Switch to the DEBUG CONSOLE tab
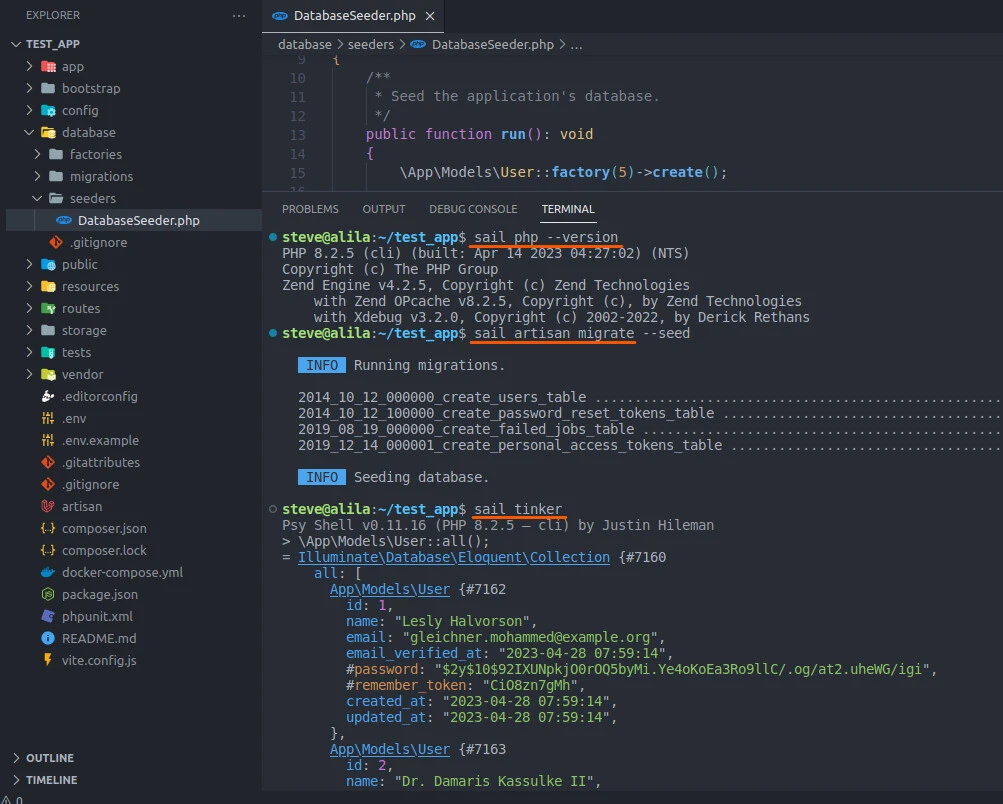Image resolution: width=1003 pixels, height=804 pixels. (x=473, y=209)
